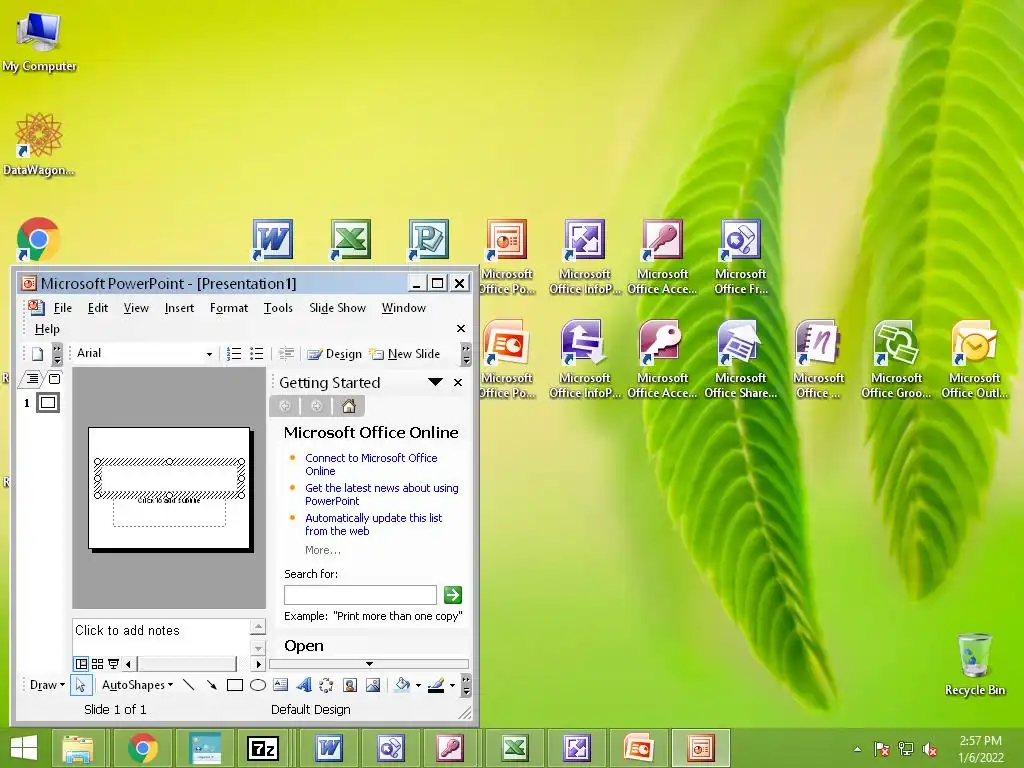Apply Line Color brush swatch
Image resolution: width=1024 pixels, height=768 pixels.
point(436,684)
